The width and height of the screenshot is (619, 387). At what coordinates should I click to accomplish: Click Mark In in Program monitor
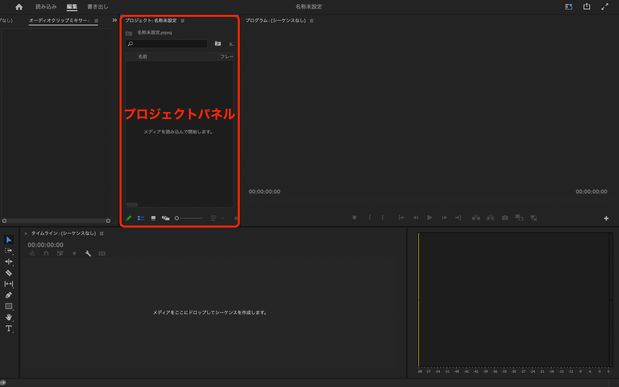pos(370,218)
